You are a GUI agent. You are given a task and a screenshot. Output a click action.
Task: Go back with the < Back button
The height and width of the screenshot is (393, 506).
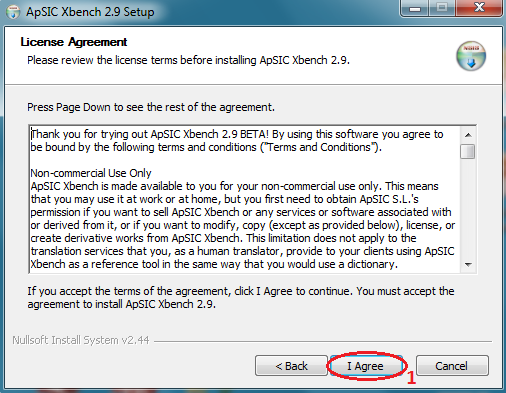tap(291, 366)
